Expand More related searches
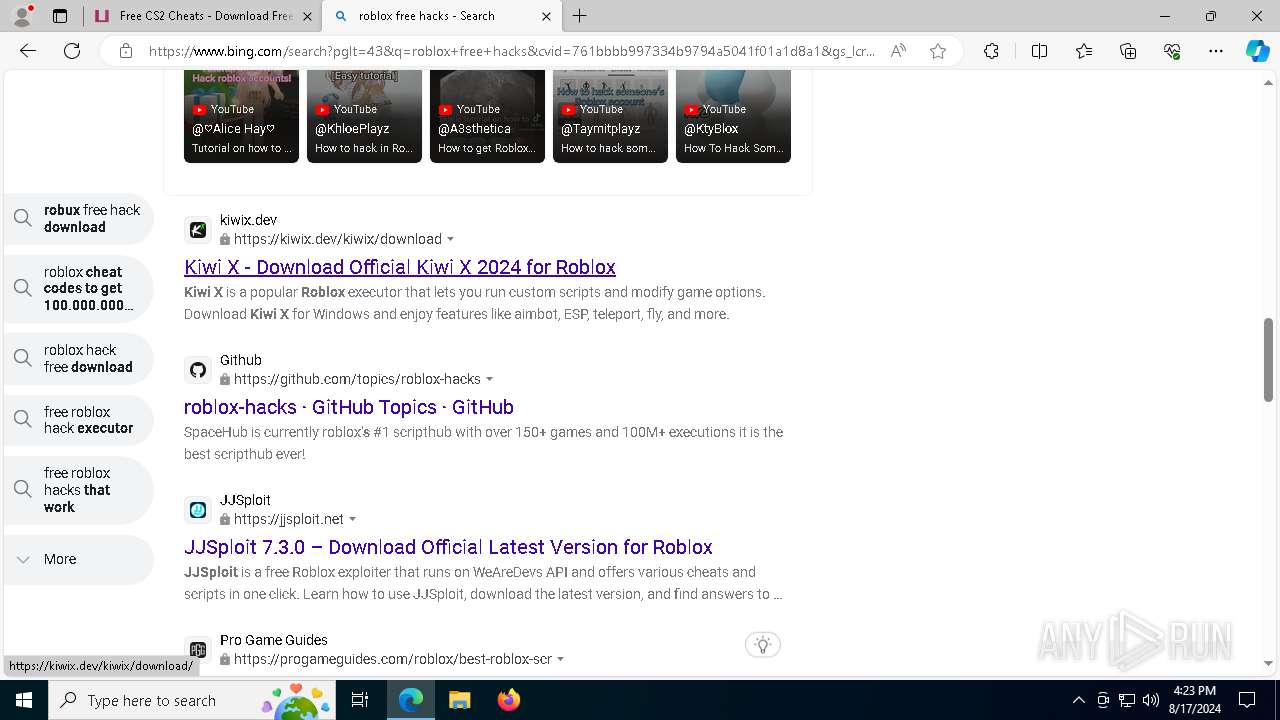 pos(79,560)
